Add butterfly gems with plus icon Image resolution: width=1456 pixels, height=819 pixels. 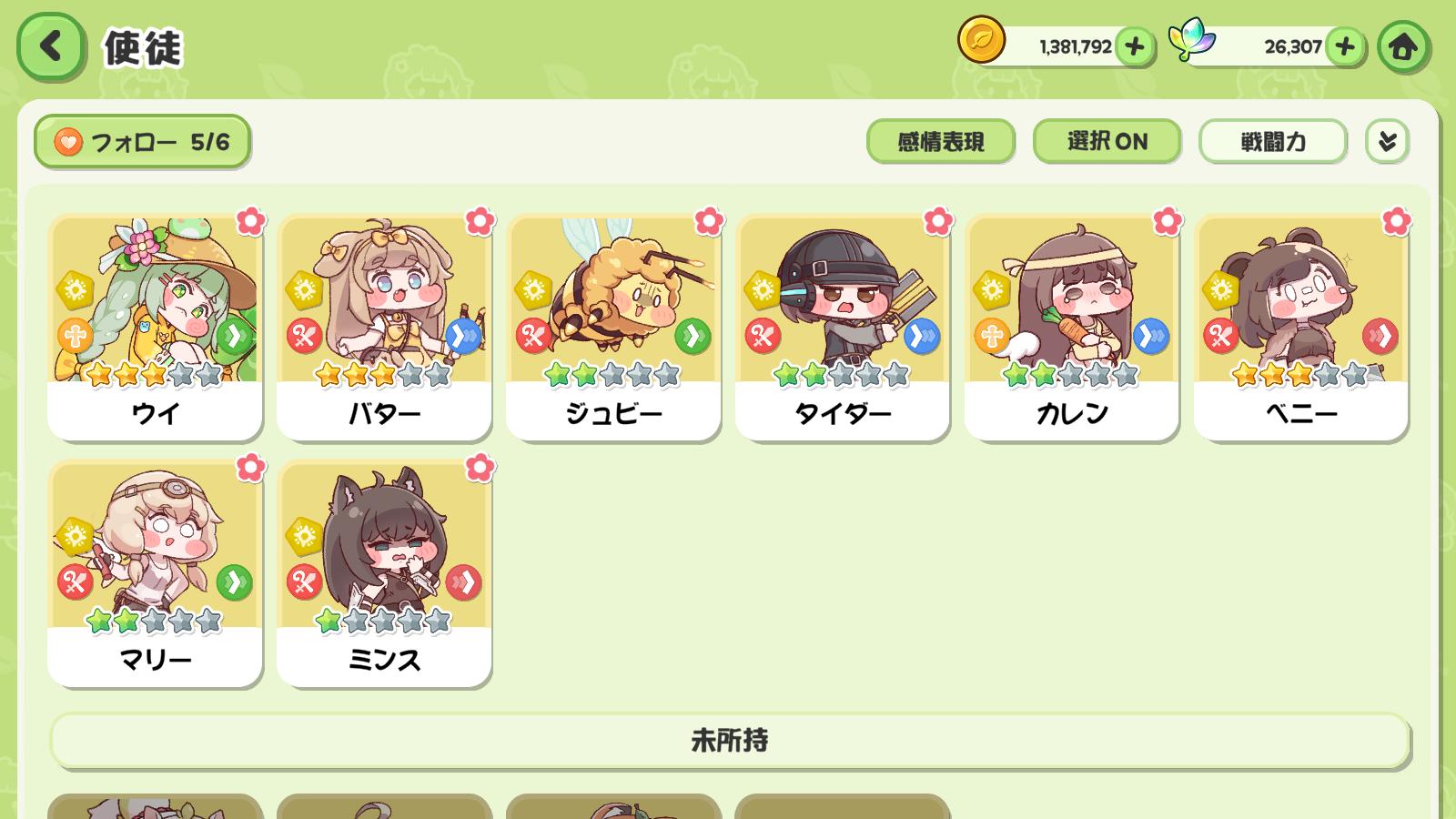(x=1345, y=46)
